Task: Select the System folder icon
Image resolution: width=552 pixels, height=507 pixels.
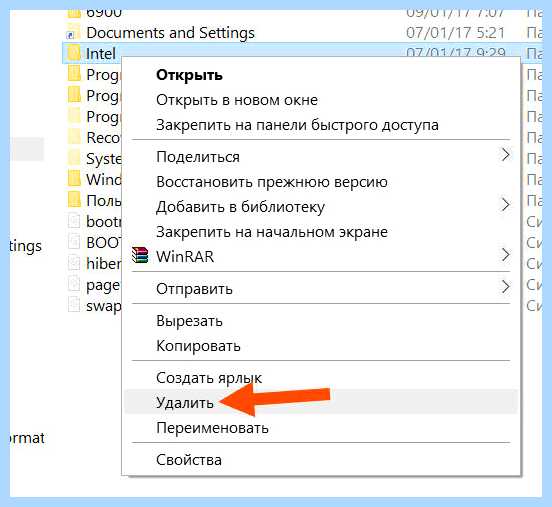Action: click(x=74, y=158)
